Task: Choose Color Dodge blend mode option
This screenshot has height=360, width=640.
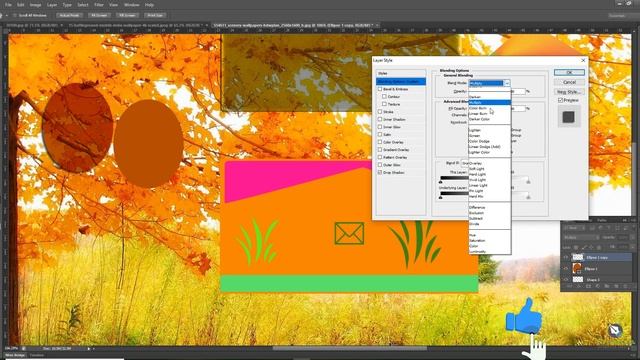Action: pos(479,141)
